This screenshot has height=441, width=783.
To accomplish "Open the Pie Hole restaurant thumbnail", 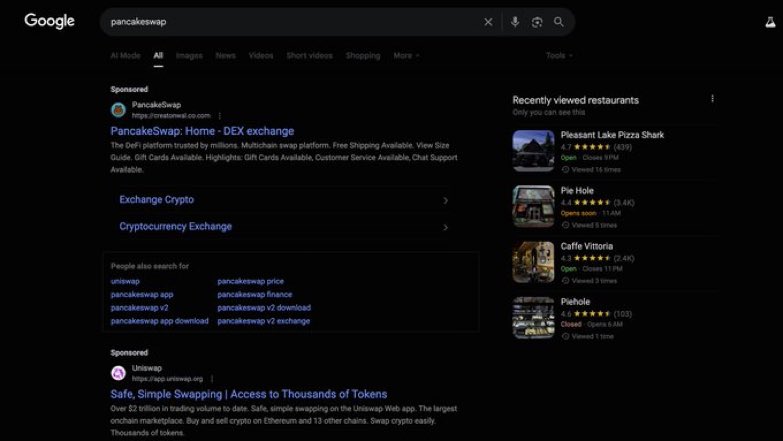I will (533, 206).
